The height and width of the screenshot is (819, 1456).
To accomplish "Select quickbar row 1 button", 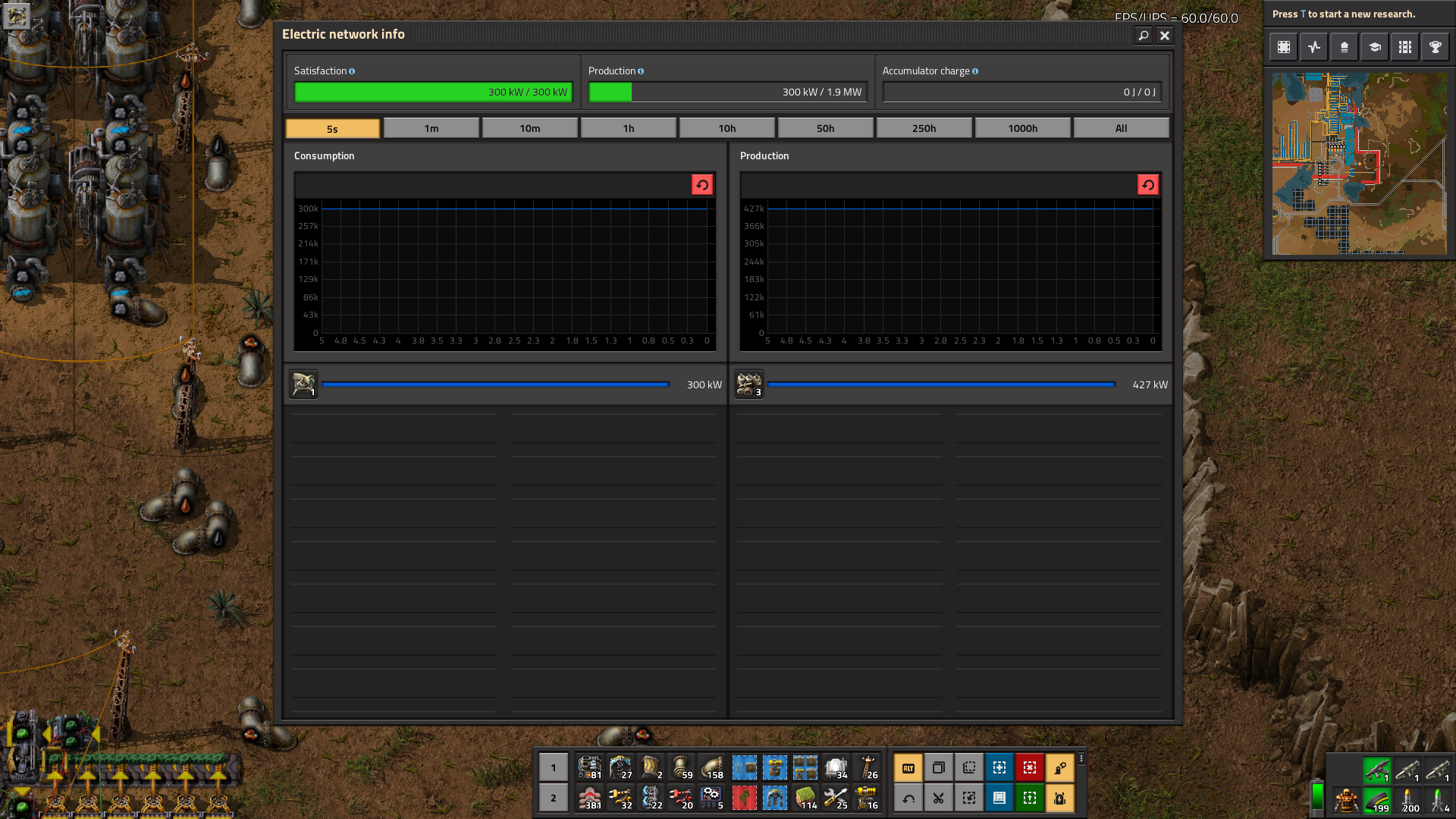I will [554, 767].
